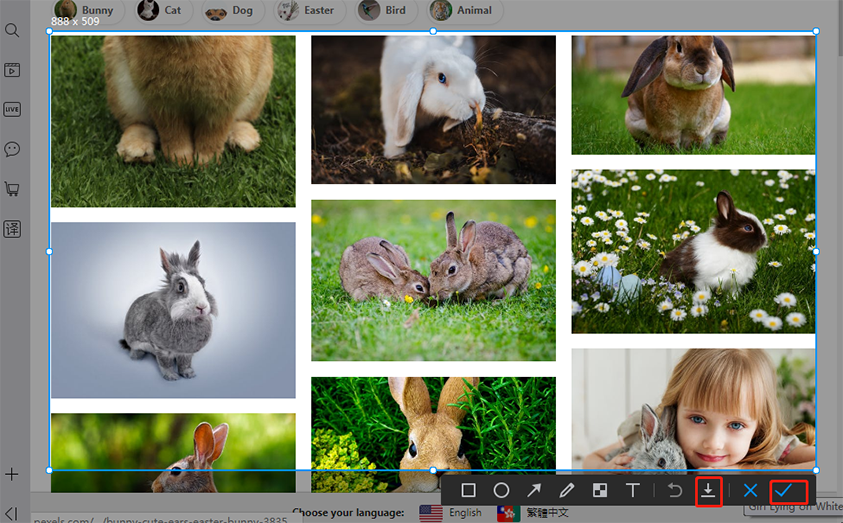Select the Cat category tag
Viewport: 843px width, 523px height.
click(x=161, y=11)
